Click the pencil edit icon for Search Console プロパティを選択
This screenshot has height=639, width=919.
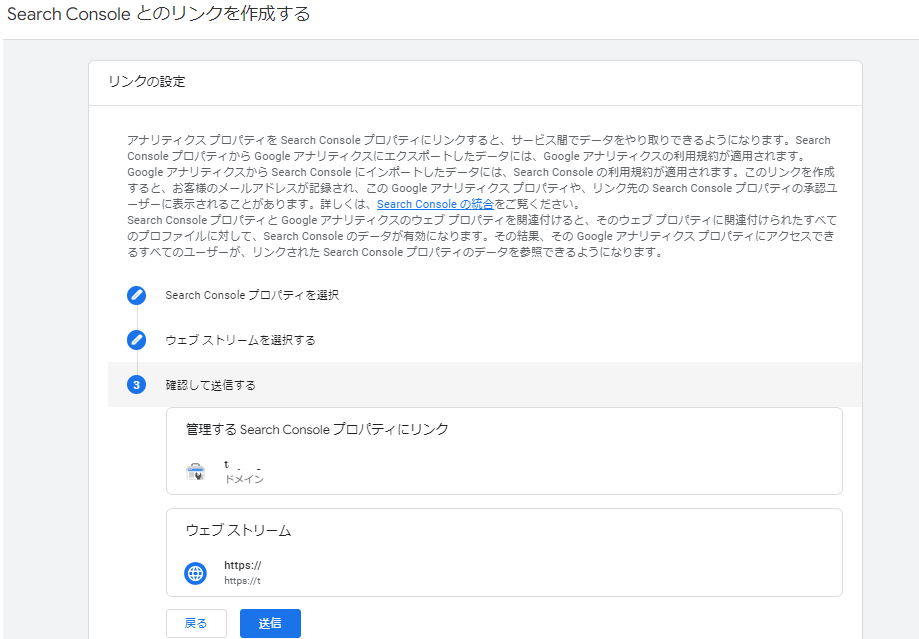click(x=137, y=295)
